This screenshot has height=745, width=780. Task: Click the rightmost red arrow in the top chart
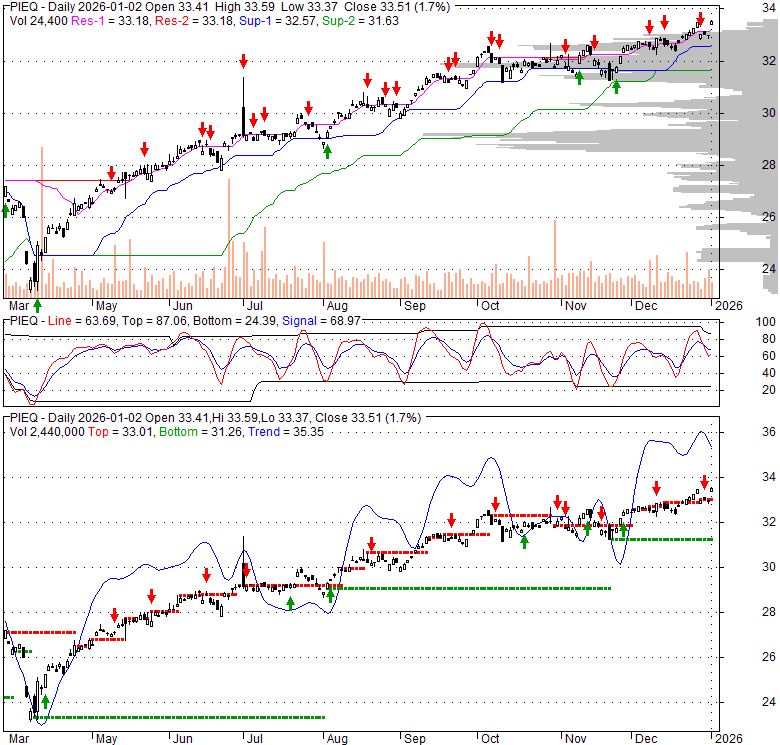point(700,18)
